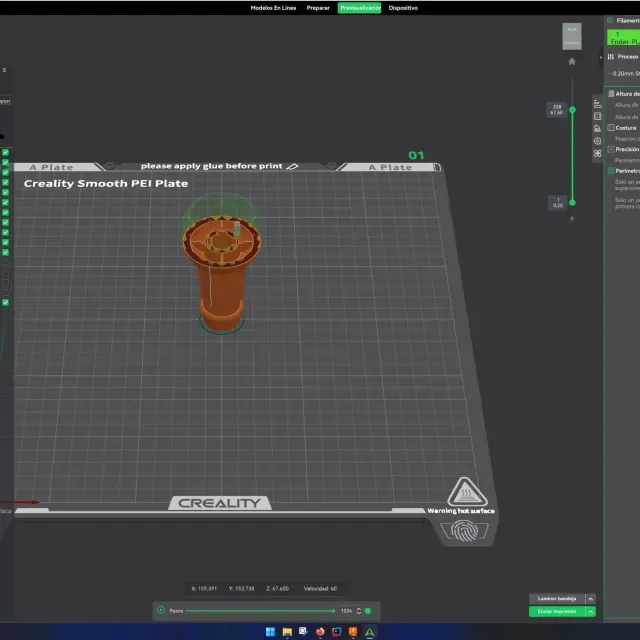Click the layer slider bottom value label 0,20
This screenshot has height=640, width=640.
[558, 205]
